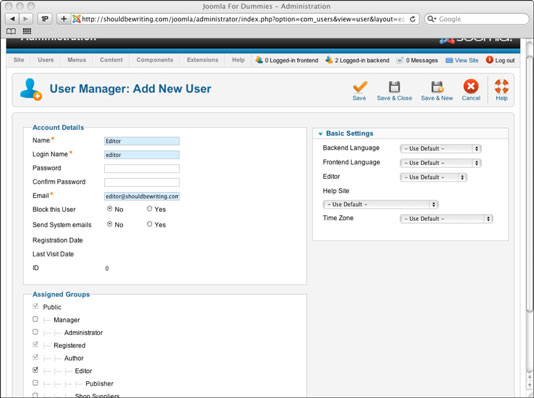Screen dimensions: 534x398
Task: Click the browser back arrow
Action: point(13,19)
